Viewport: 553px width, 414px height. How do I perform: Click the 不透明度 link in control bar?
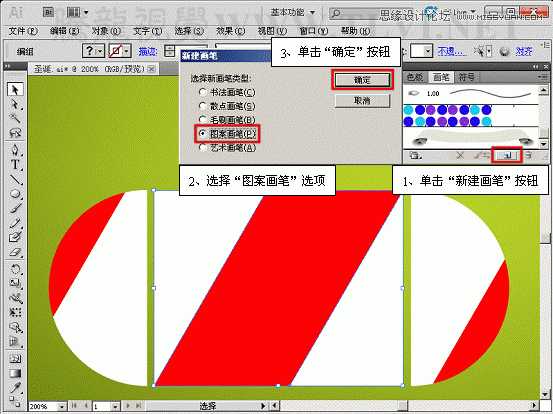[x=452, y=51]
